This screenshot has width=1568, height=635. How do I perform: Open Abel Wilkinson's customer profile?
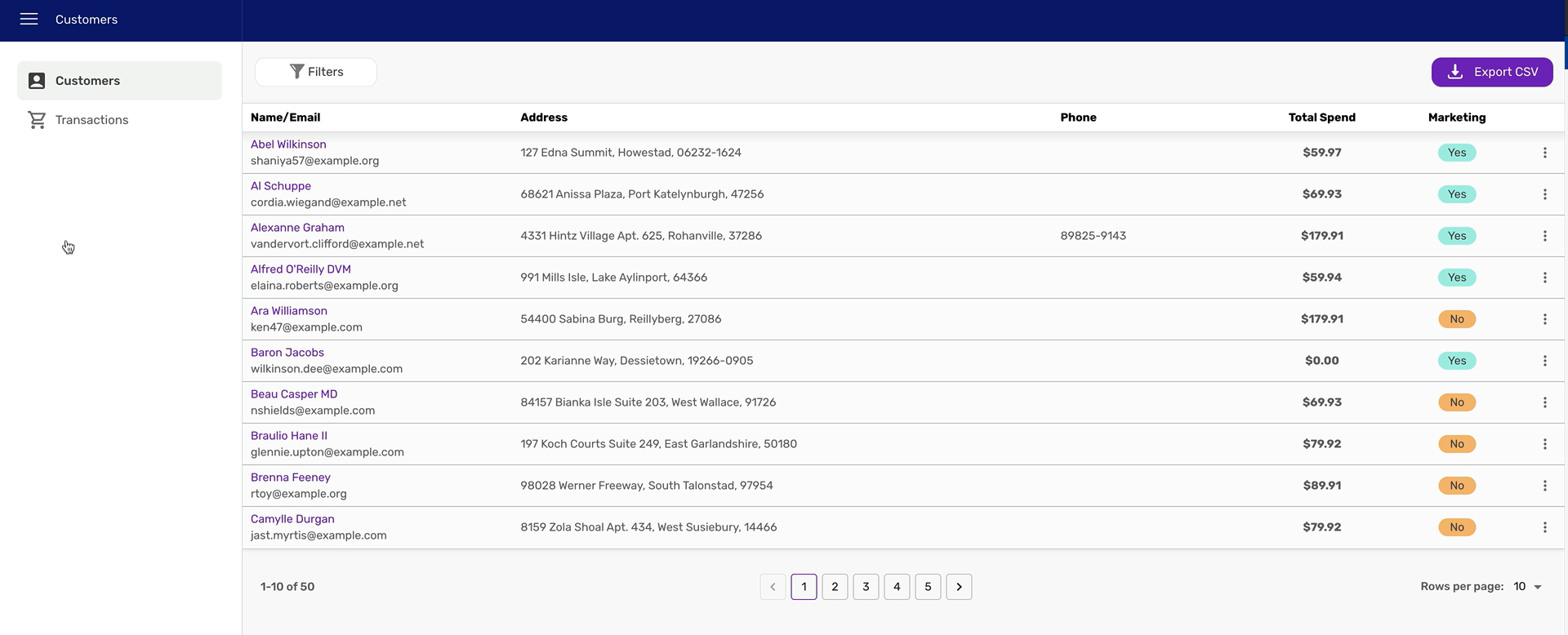pyautogui.click(x=288, y=144)
